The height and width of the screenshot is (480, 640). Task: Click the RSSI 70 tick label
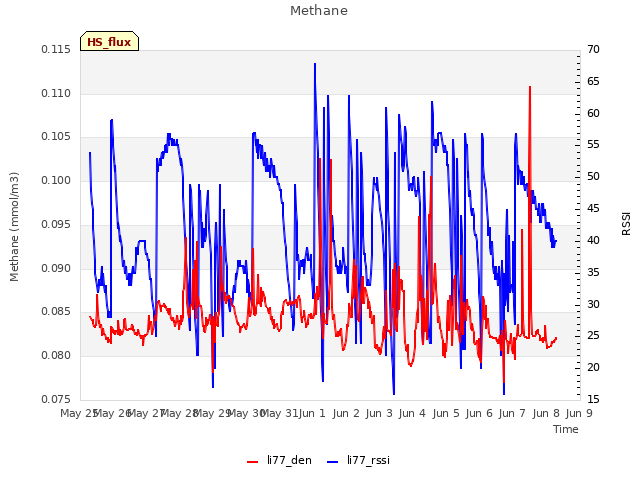click(x=593, y=50)
